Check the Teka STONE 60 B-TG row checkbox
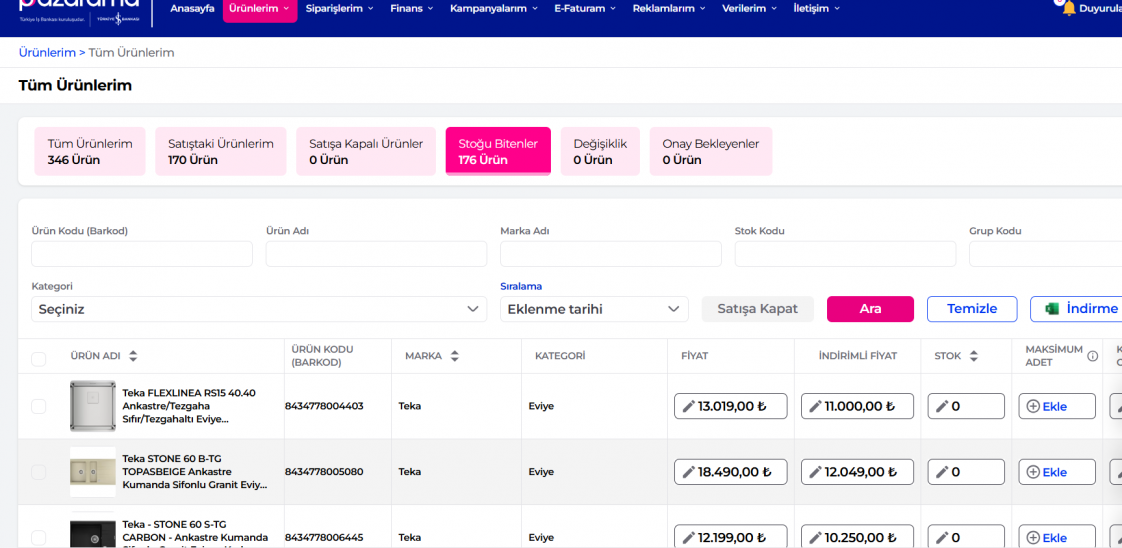 [x=39, y=472]
